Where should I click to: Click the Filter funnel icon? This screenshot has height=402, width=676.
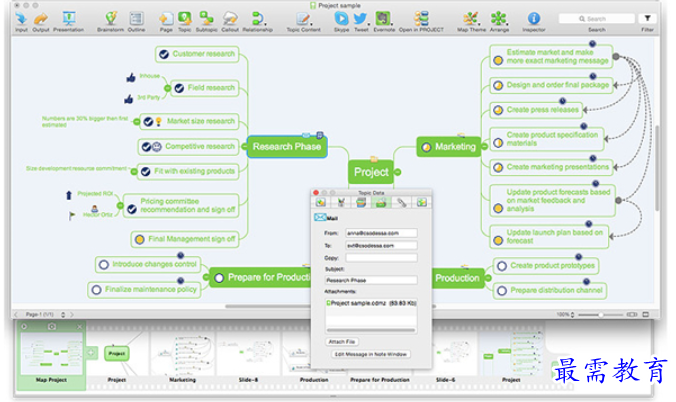648,19
